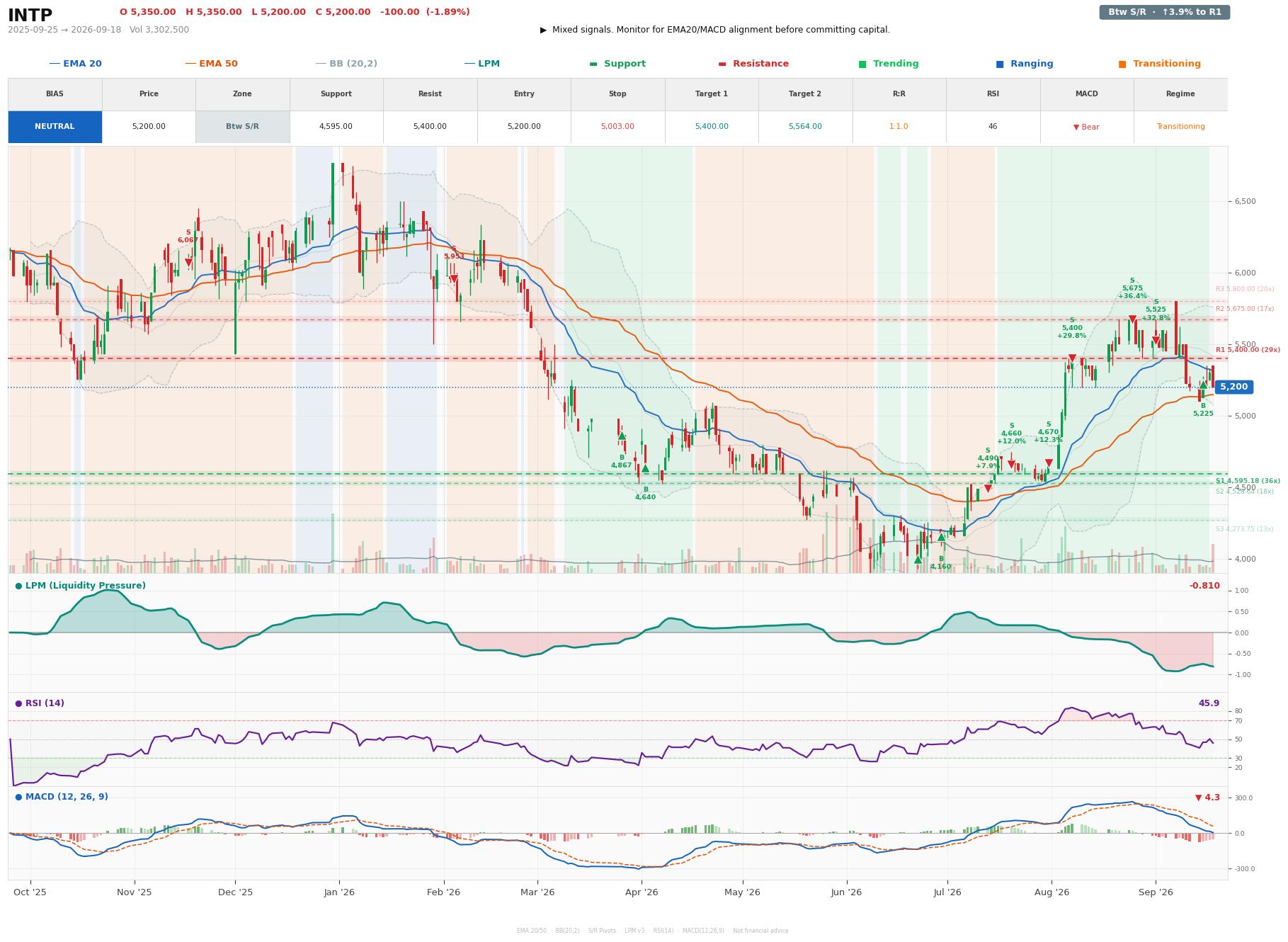Click the Btw S/R badge at top right

coord(1164,12)
